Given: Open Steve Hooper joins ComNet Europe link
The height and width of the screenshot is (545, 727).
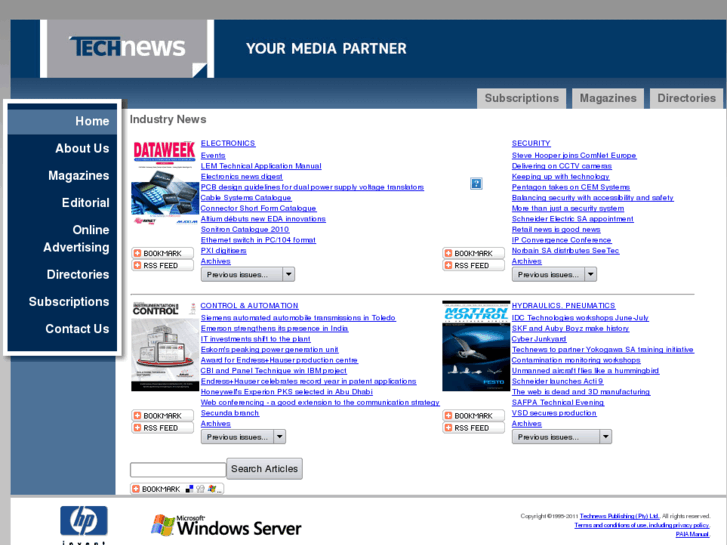Looking at the screenshot, I should click(x=574, y=155).
